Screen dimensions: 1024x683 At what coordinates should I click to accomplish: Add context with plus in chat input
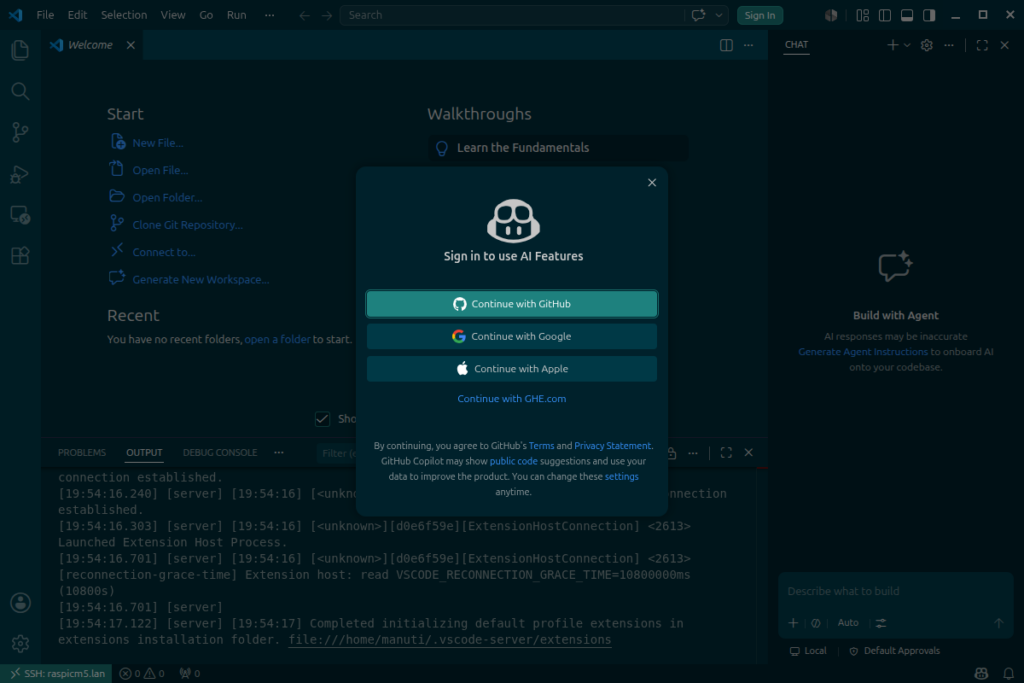click(x=793, y=623)
